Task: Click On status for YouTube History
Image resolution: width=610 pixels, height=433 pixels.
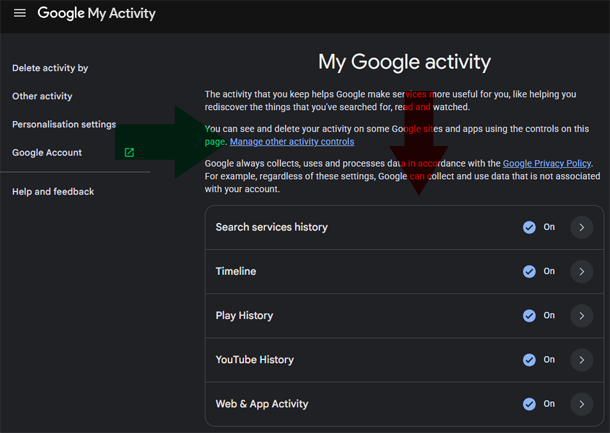Action: [549, 360]
